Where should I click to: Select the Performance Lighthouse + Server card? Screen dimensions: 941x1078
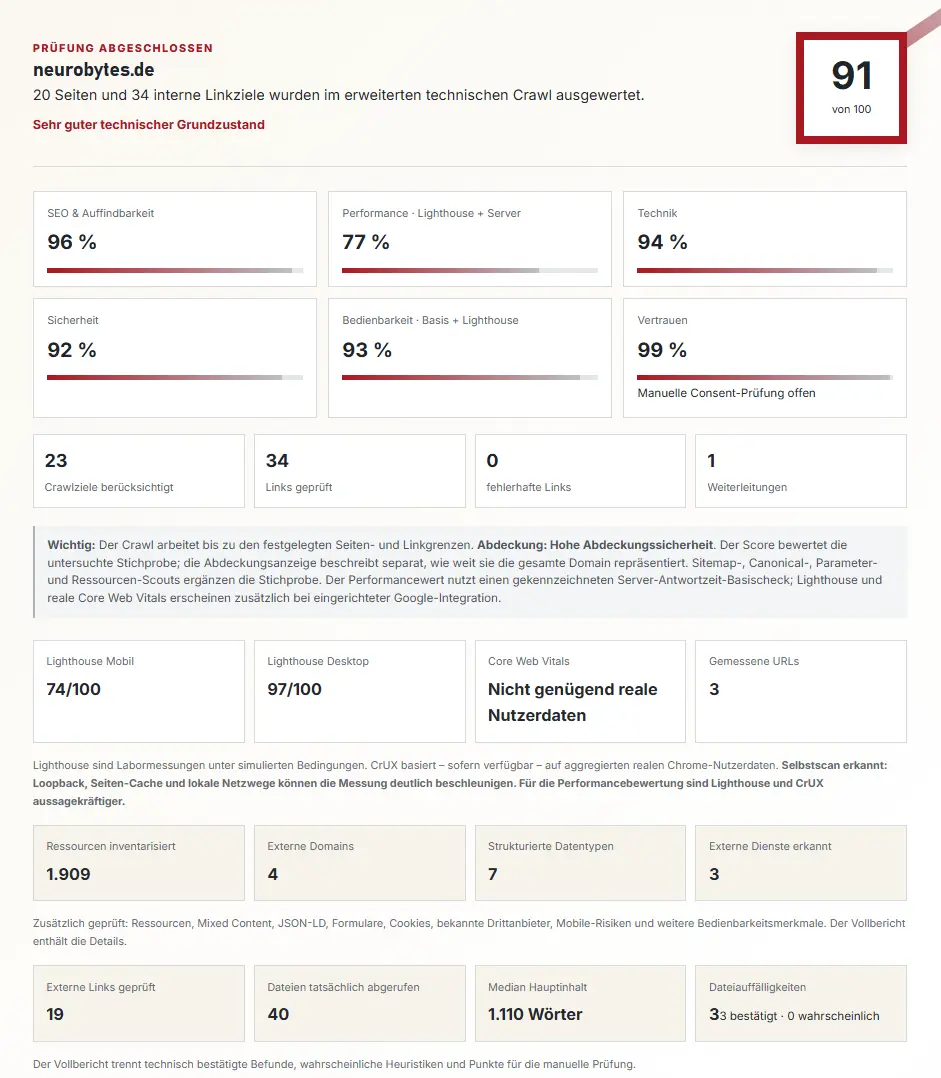point(469,239)
